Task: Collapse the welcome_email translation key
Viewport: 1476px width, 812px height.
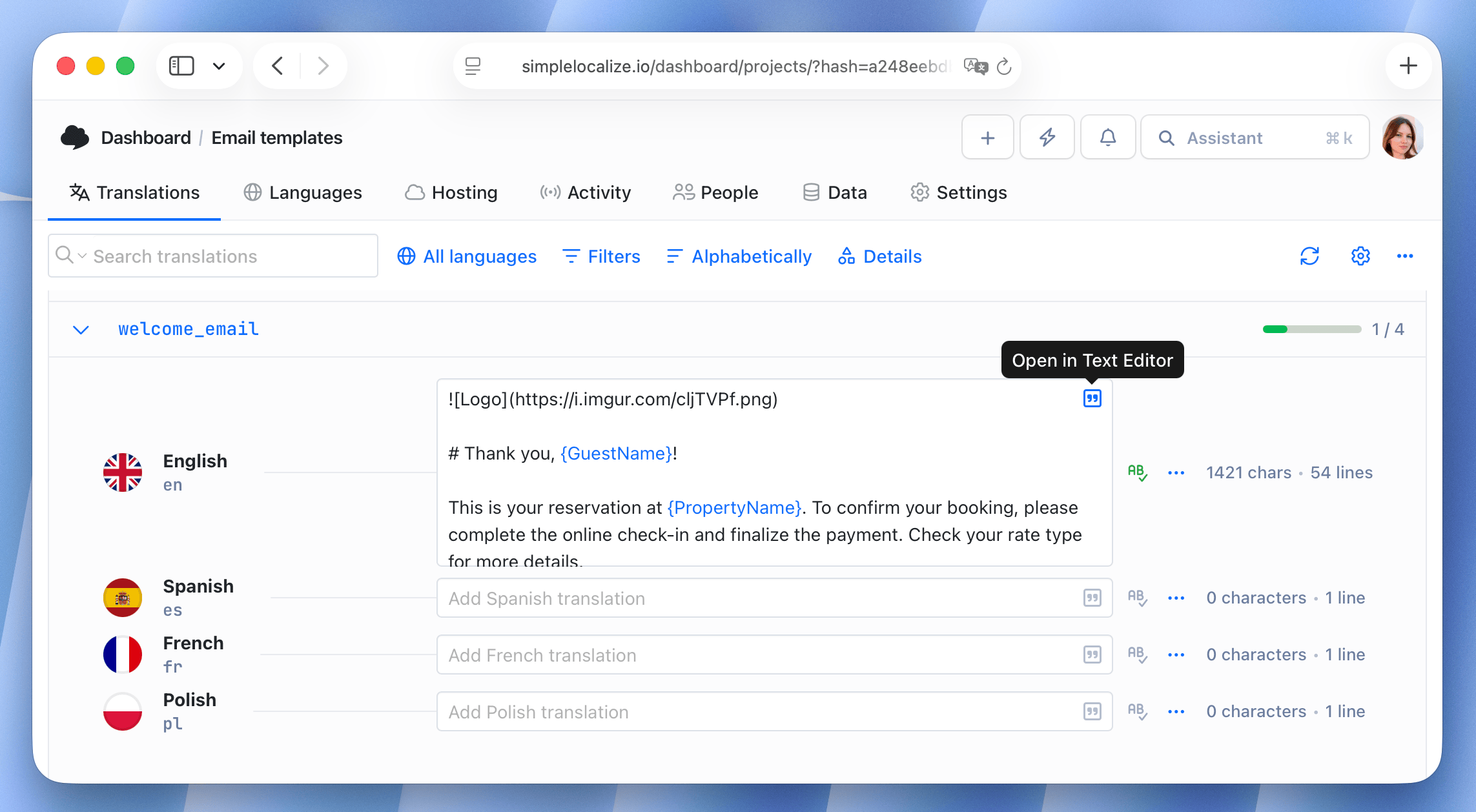Action: coord(81,329)
